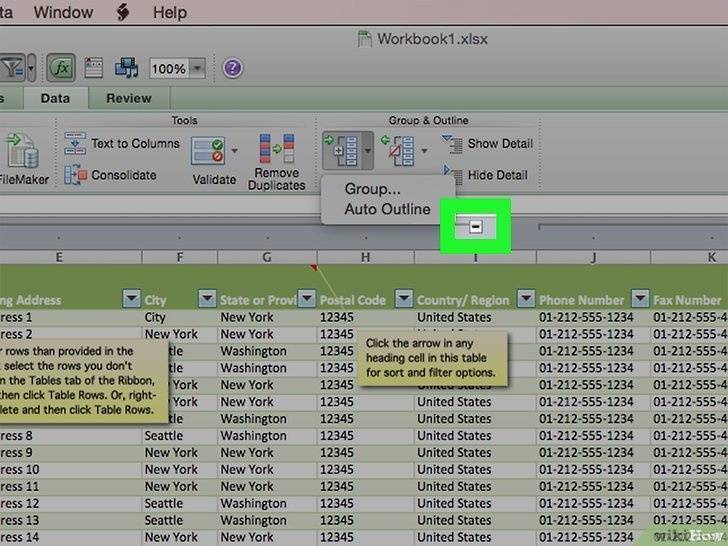
Task: Open the Phone Number filter dropdown
Action: pyautogui.click(x=640, y=299)
